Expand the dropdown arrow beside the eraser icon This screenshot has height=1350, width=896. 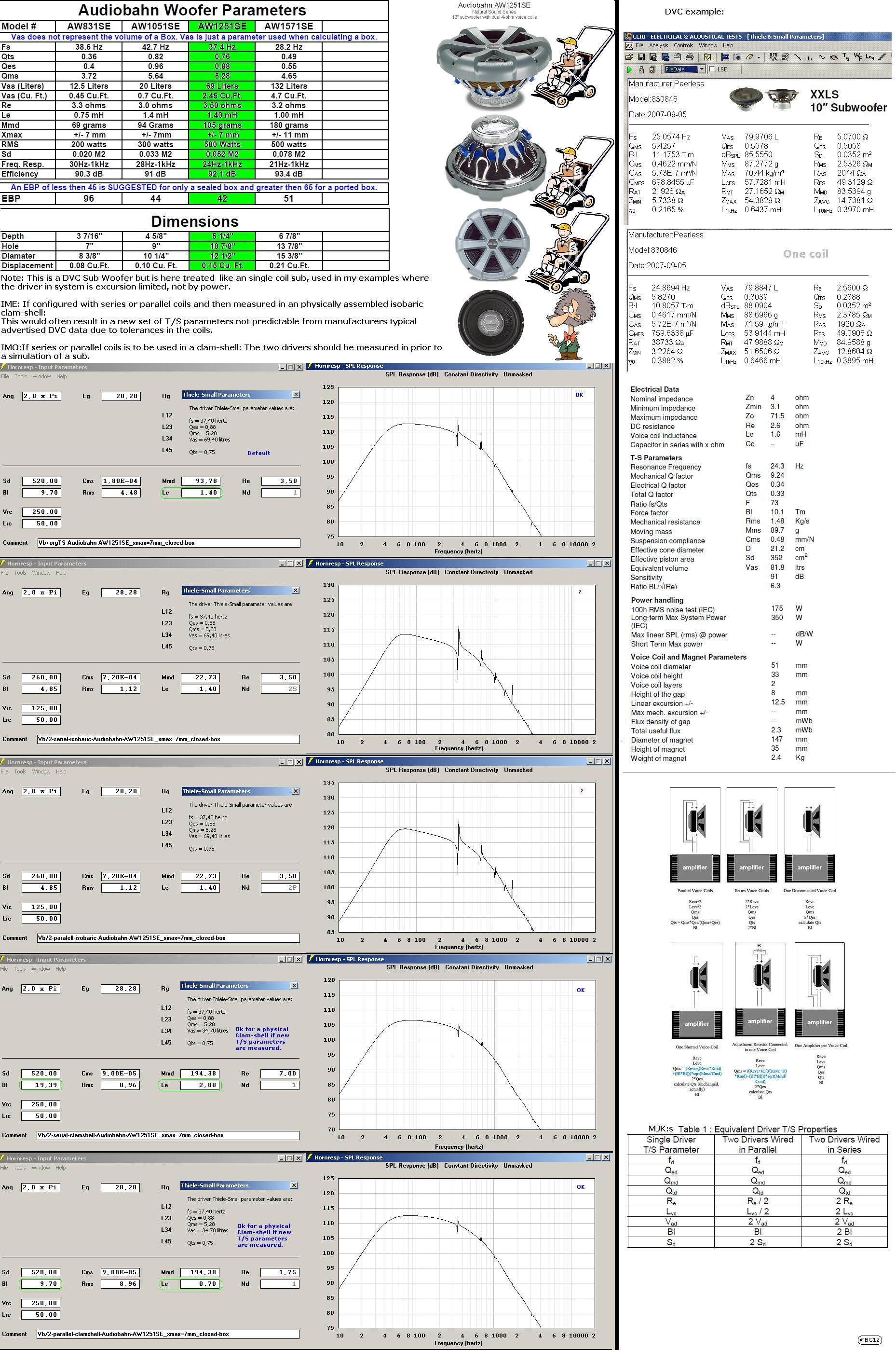760,58
